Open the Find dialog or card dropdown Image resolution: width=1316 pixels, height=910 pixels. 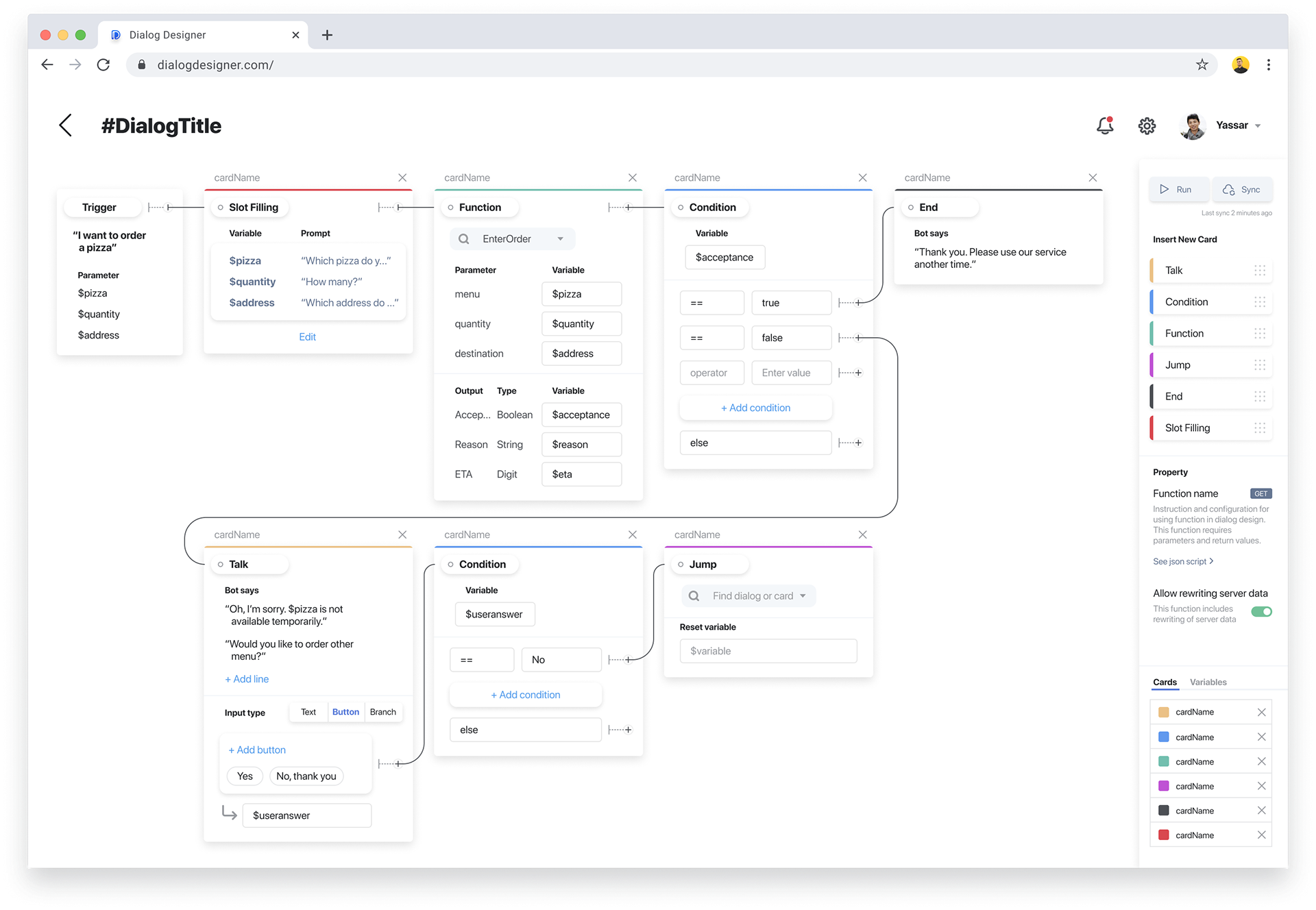coord(749,595)
